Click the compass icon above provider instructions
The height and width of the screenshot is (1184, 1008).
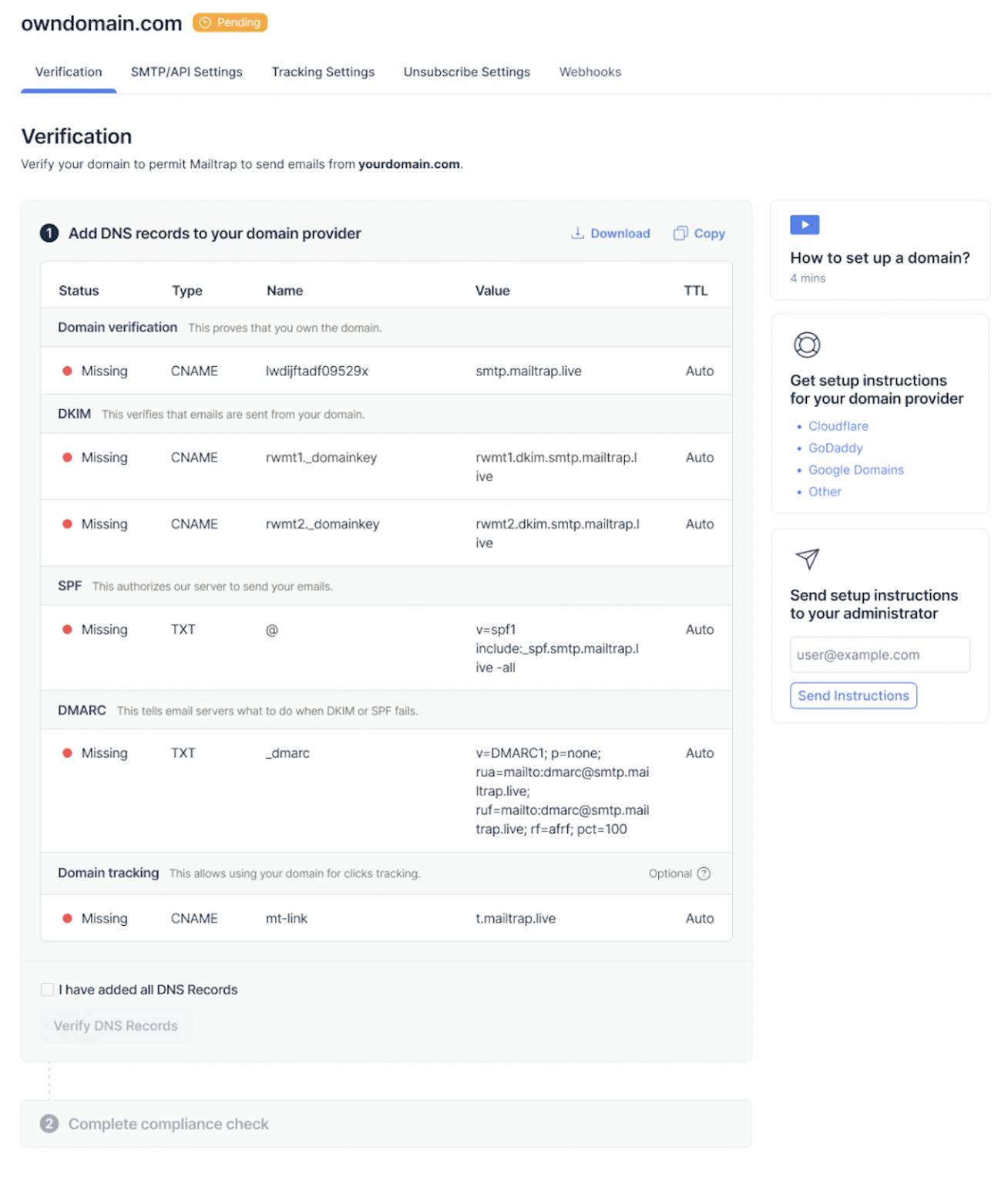pyautogui.click(x=807, y=345)
